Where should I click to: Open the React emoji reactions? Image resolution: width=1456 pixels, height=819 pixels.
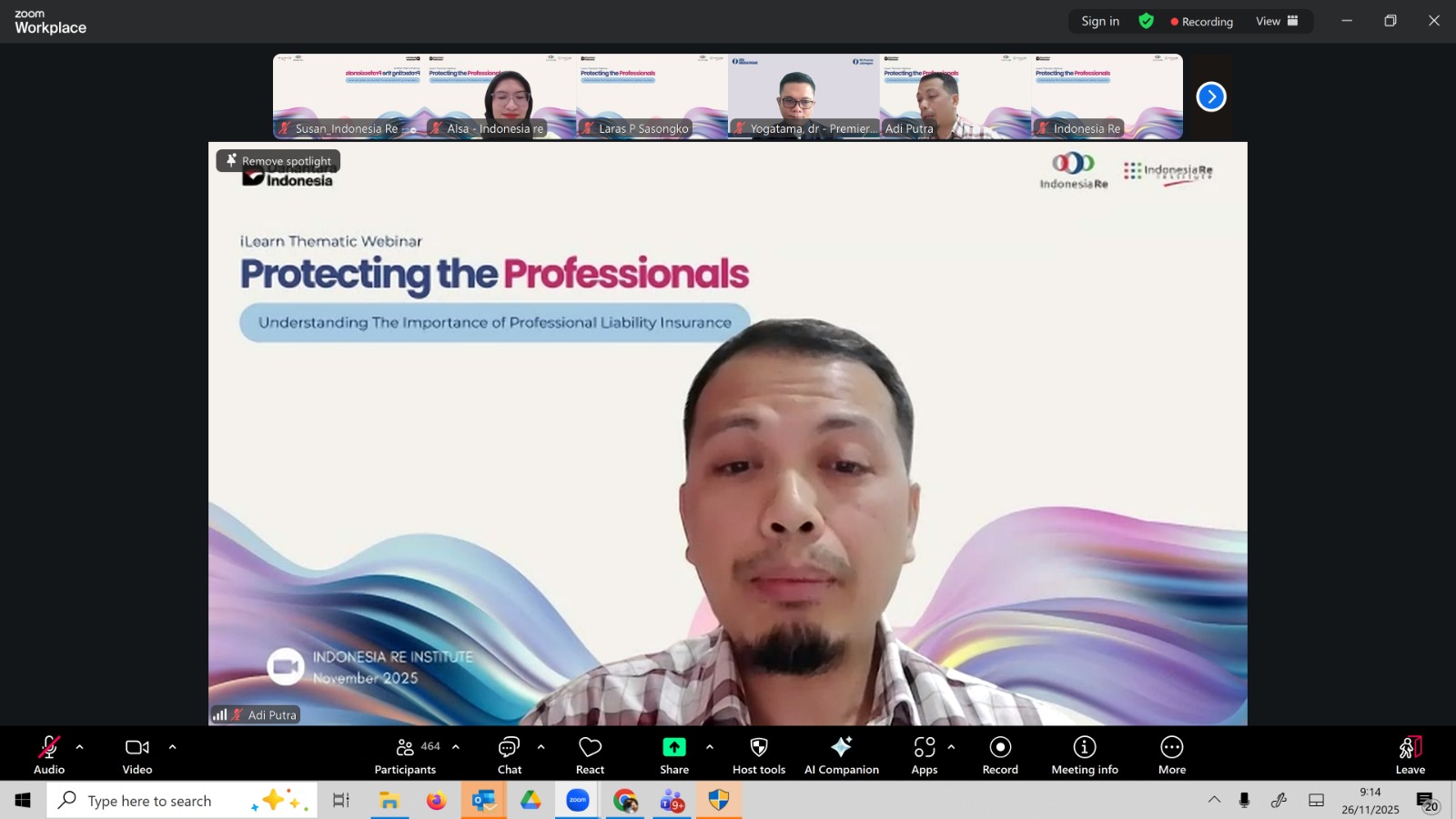pyautogui.click(x=590, y=754)
